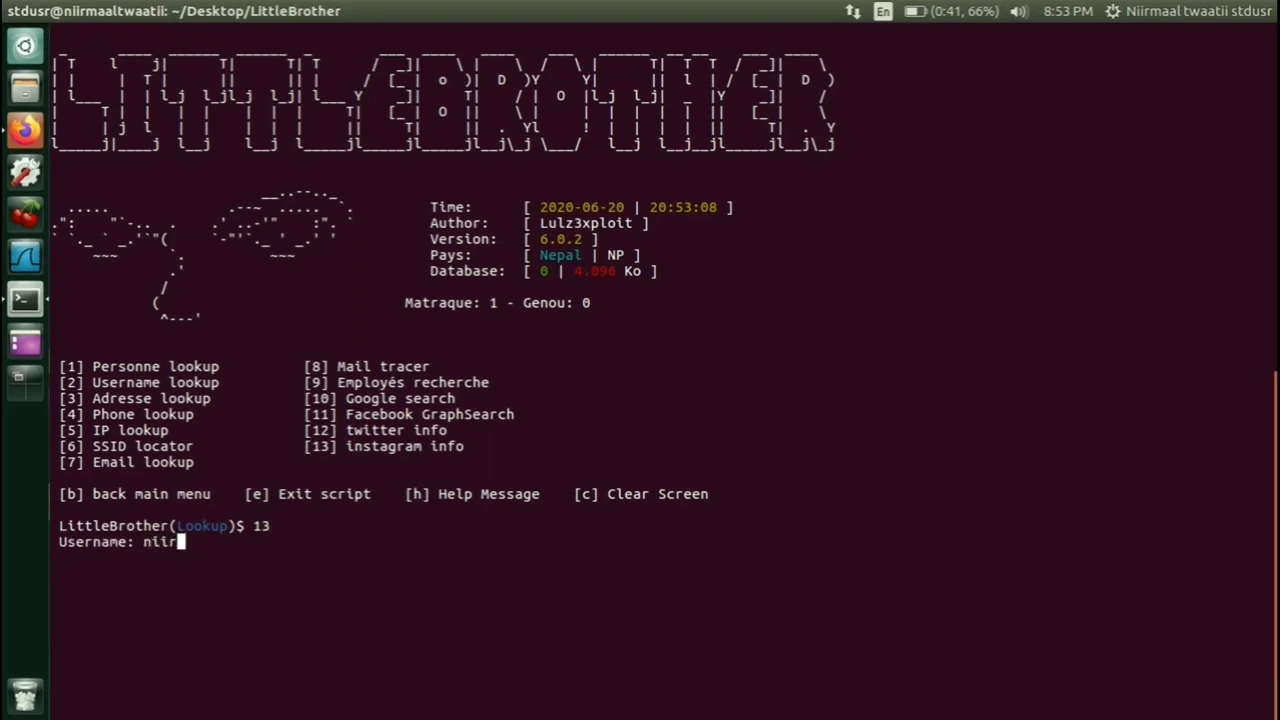The height and width of the screenshot is (720, 1280).
Task: Click the Author Lulz3xploit line
Action: click(x=540, y=224)
